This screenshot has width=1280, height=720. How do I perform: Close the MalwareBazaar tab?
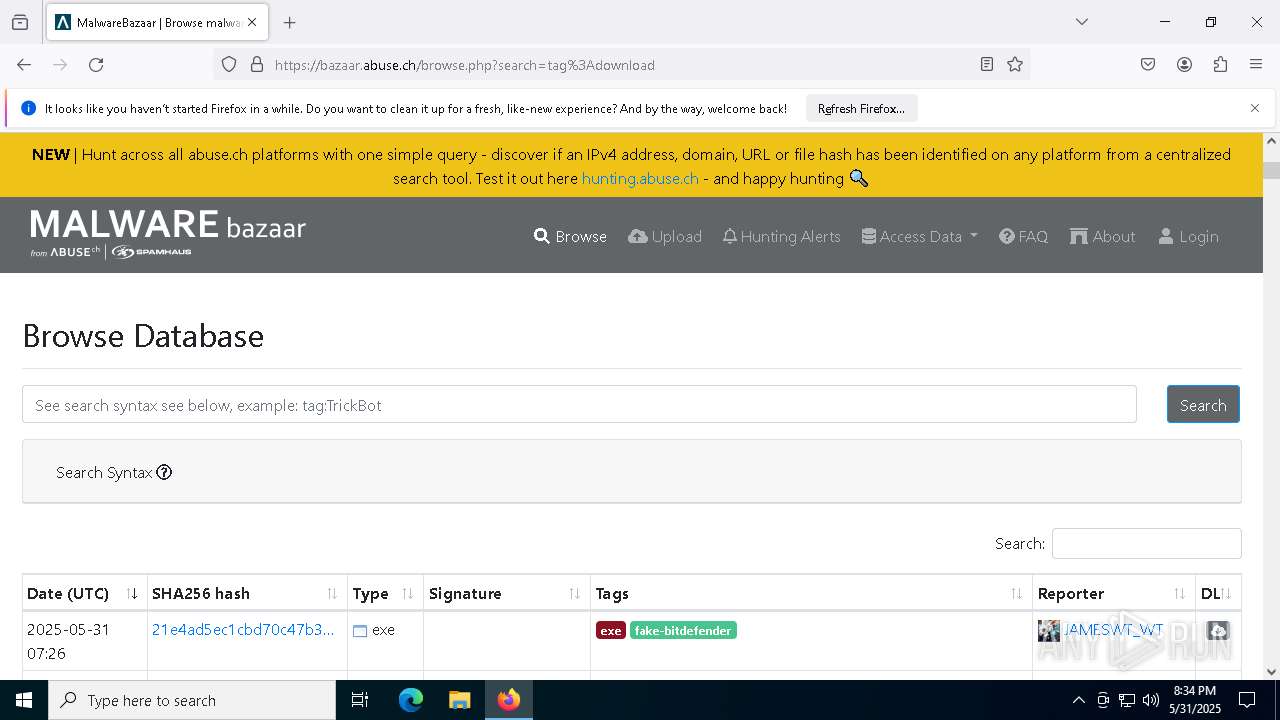[x=252, y=22]
